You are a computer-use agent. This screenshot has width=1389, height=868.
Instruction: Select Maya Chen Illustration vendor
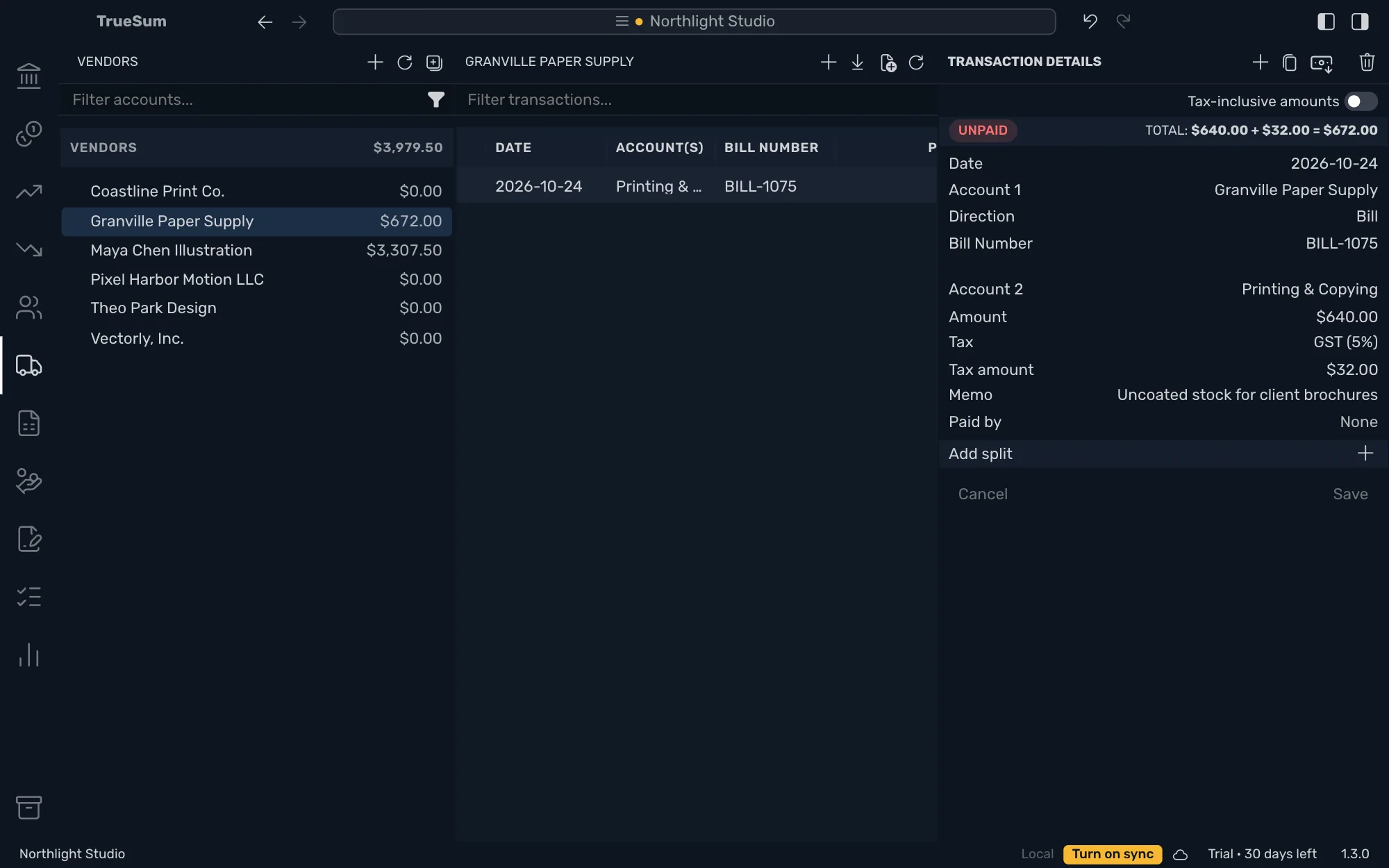(256, 251)
